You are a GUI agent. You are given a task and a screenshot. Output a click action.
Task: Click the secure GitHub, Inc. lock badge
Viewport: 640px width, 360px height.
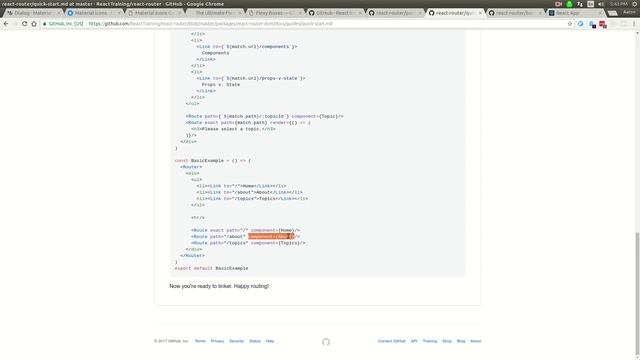coord(63,24)
